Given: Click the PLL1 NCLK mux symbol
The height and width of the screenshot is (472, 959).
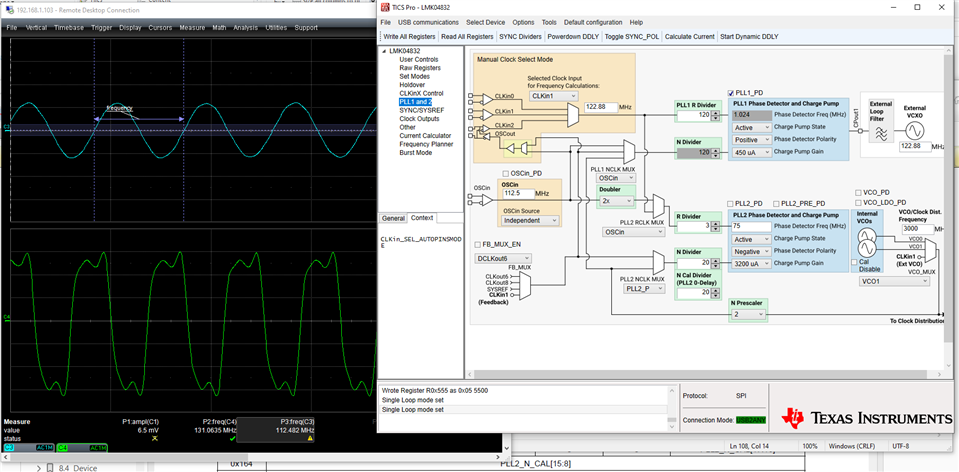Looking at the screenshot, I should point(629,150).
